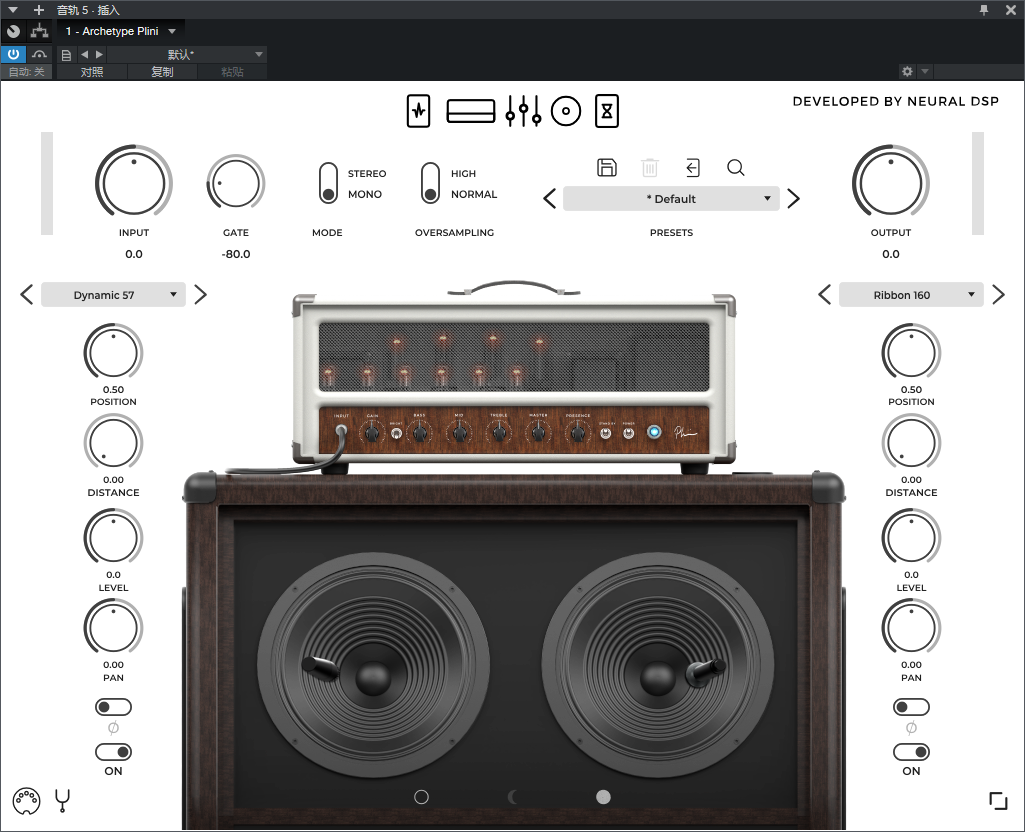Open MIDI mappings icon
This screenshot has height=832, width=1025.
coord(26,801)
